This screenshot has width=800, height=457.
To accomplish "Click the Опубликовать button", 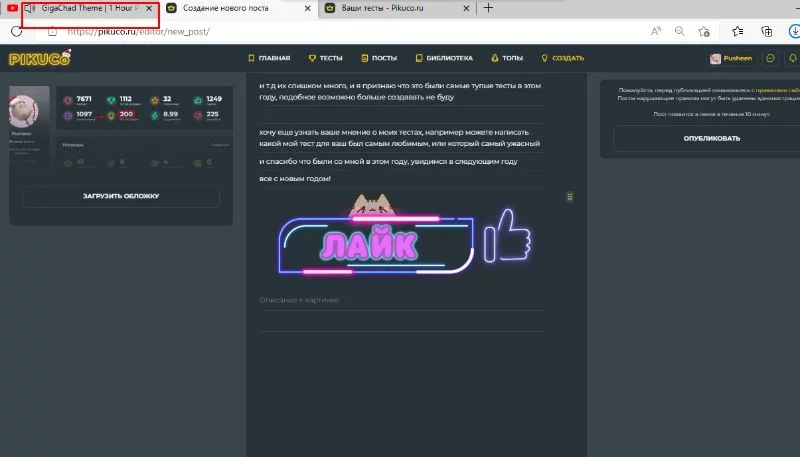I will click(x=711, y=138).
